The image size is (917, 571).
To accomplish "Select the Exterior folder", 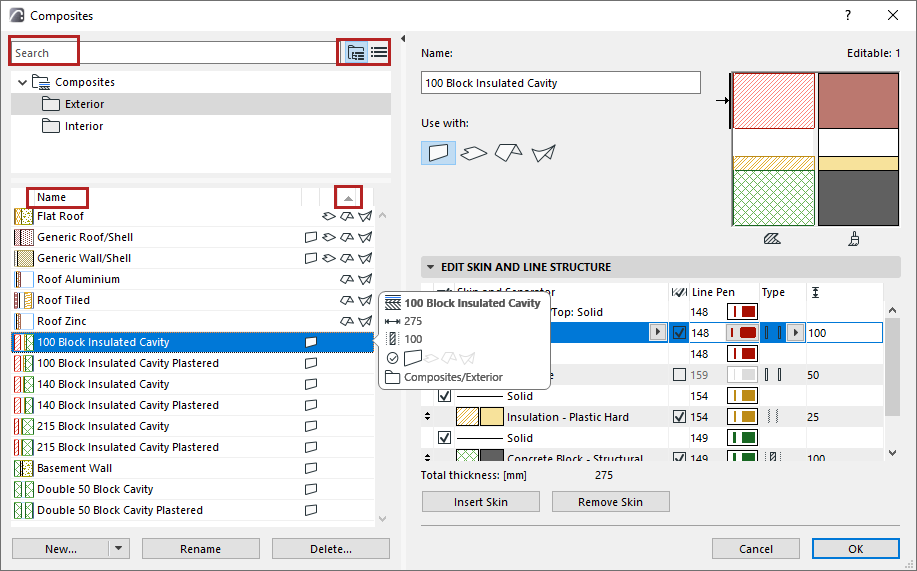I will tap(201, 104).
